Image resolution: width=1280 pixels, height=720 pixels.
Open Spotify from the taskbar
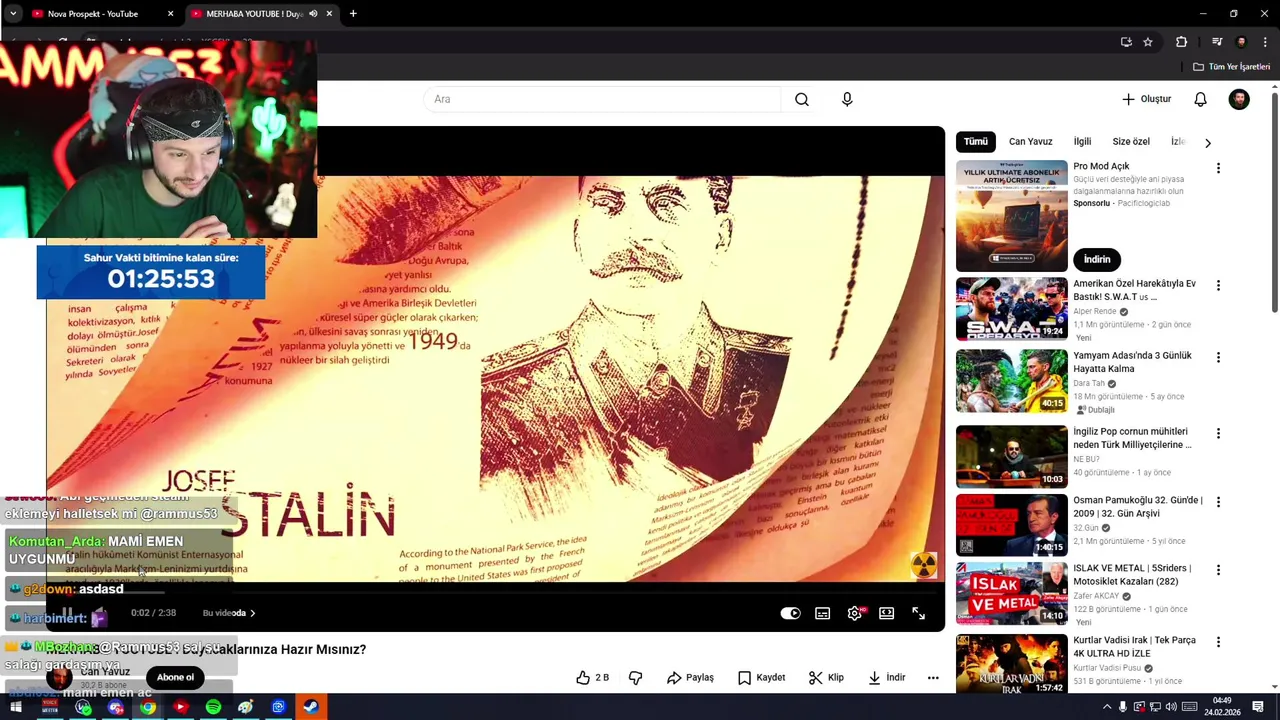point(213,707)
